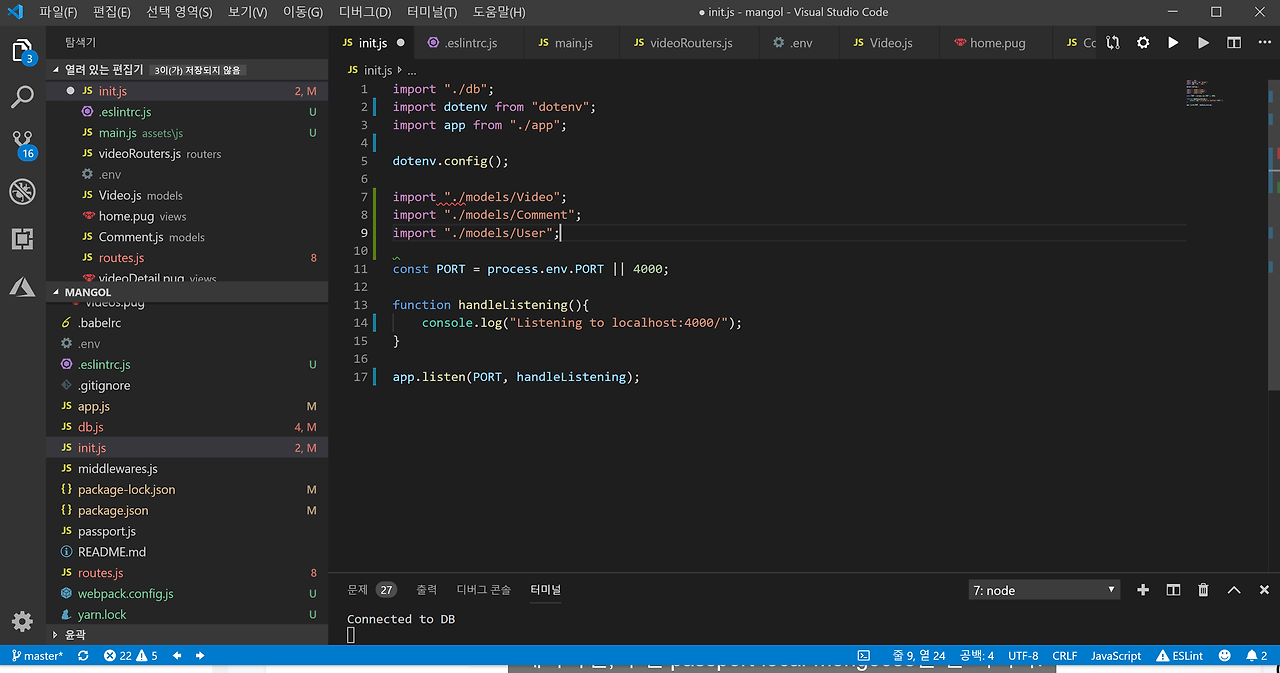Switch to the 디버그 콘솔 panel tab
This screenshot has width=1280, height=673.
coord(484,590)
